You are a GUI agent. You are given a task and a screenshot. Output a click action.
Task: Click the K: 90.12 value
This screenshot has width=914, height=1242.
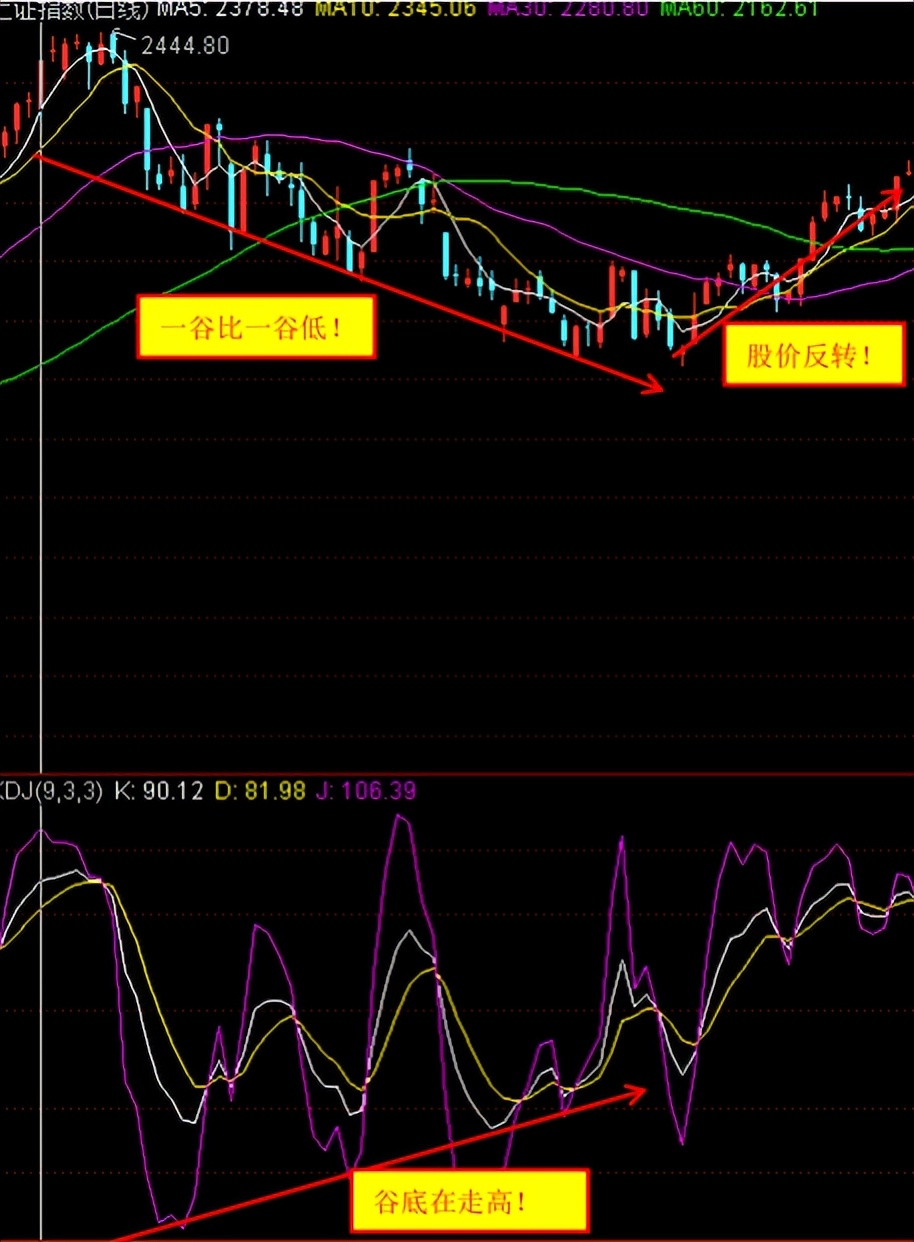(x=158, y=791)
